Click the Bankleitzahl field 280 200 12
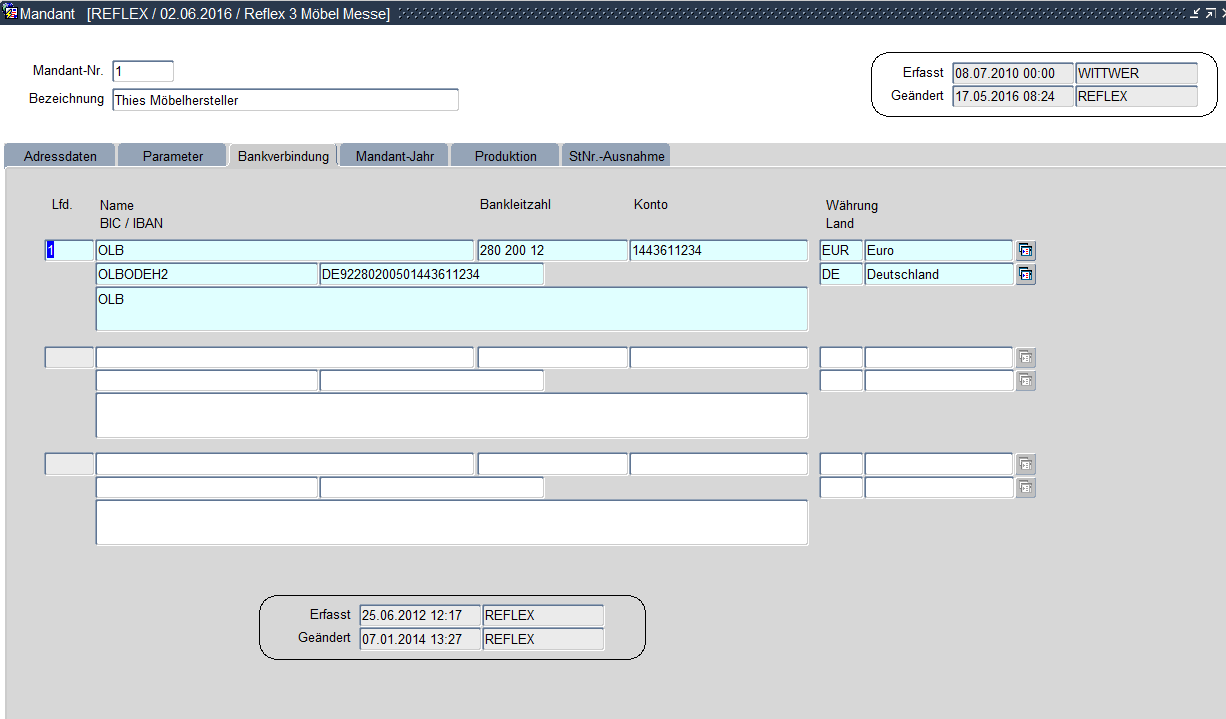Screen dimensions: 1226x719 click(x=552, y=251)
